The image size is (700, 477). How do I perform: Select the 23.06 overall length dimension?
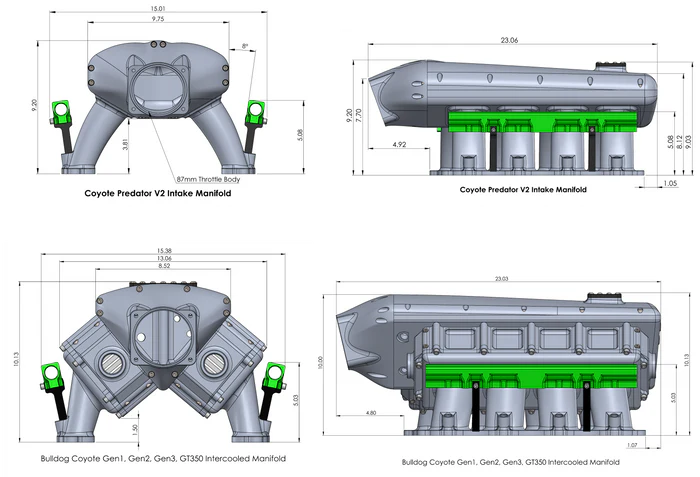509,40
